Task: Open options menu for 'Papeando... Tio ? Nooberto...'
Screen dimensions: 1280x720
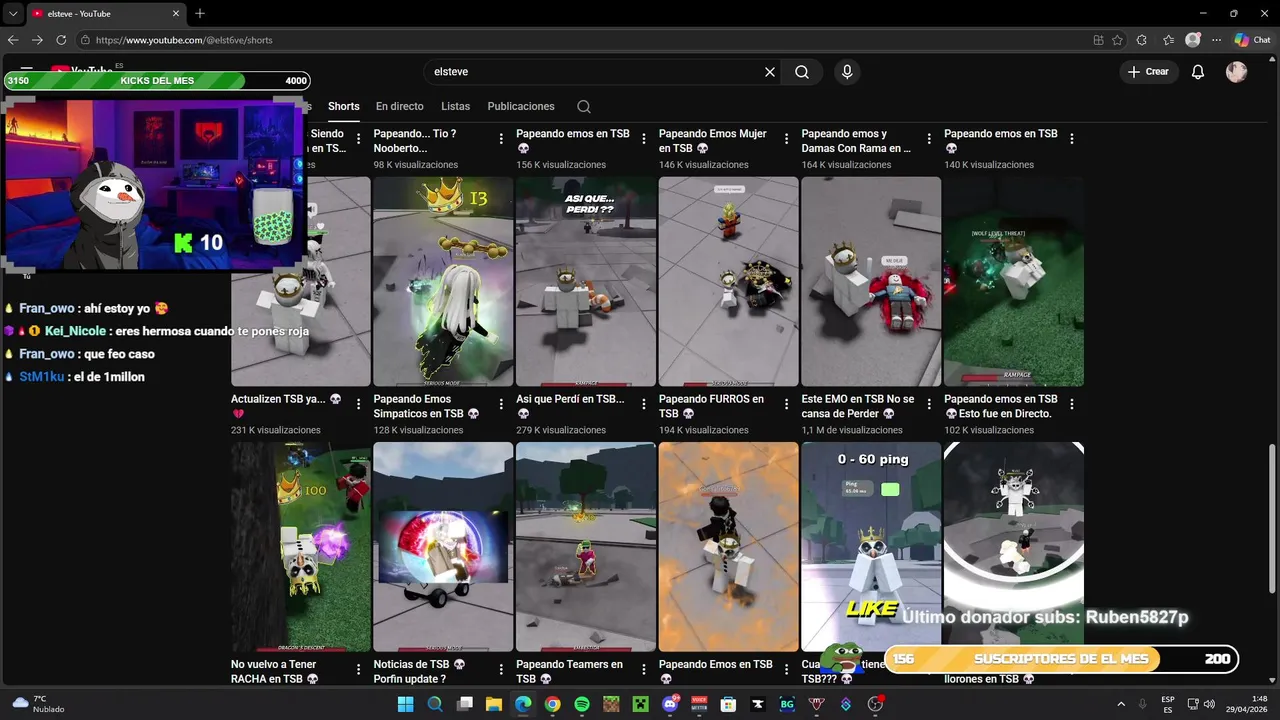Action: [501, 139]
